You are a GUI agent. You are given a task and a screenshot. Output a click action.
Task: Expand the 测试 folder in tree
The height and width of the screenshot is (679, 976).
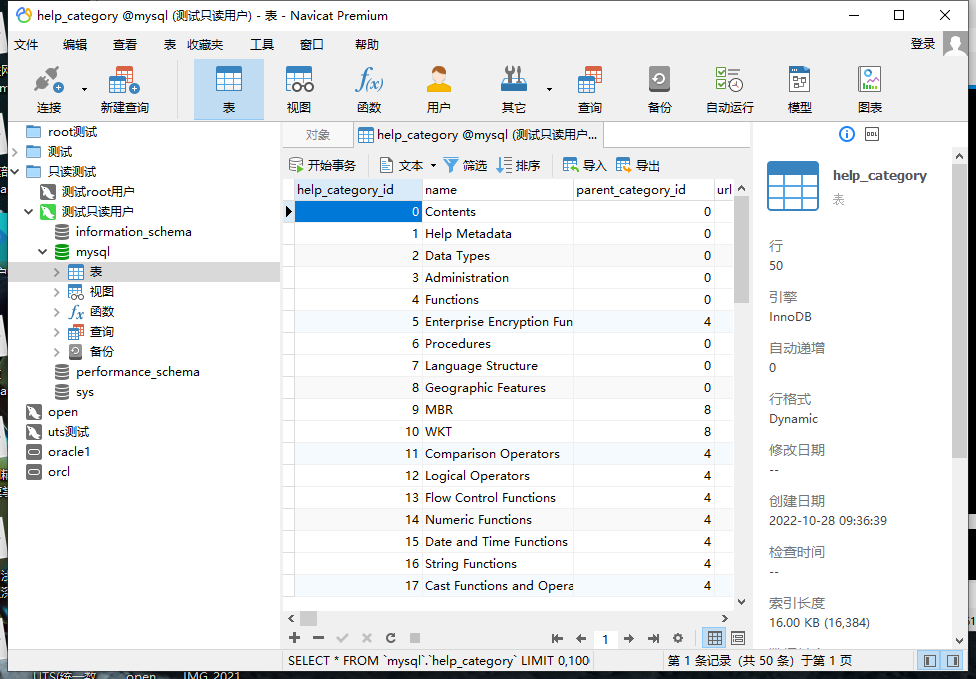click(15, 152)
